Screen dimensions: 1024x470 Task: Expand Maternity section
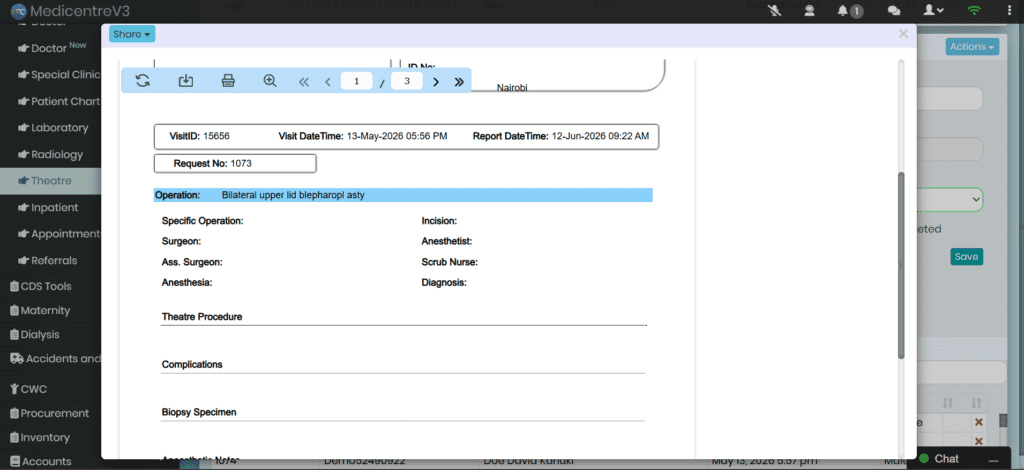point(40,310)
